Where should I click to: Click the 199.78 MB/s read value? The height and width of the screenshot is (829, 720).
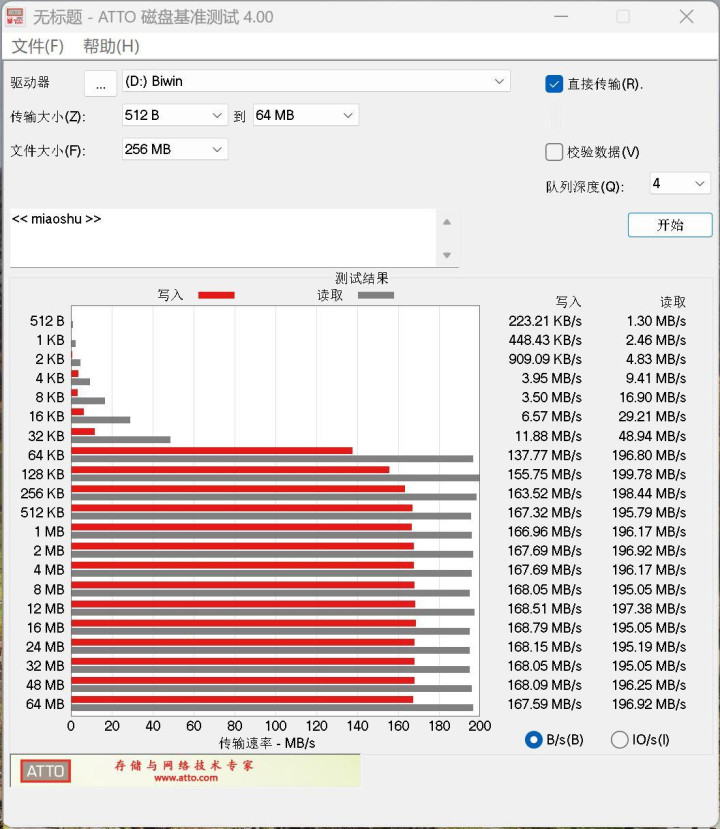[649, 474]
